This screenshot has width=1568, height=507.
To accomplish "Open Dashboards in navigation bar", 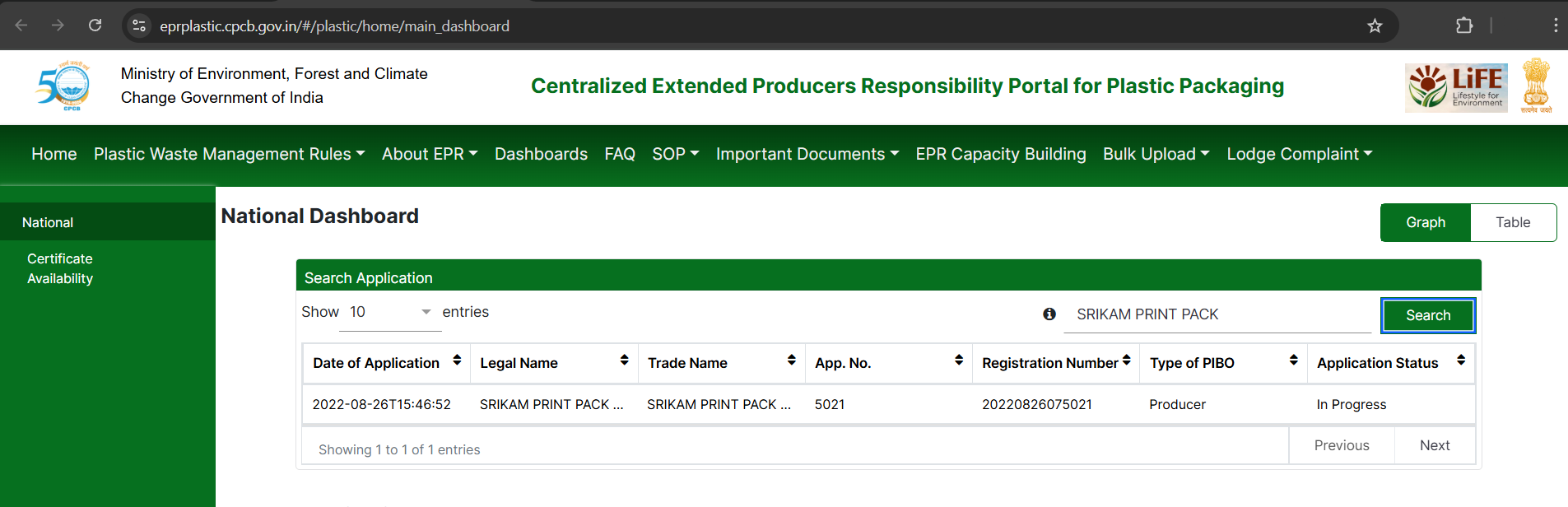I will point(541,154).
